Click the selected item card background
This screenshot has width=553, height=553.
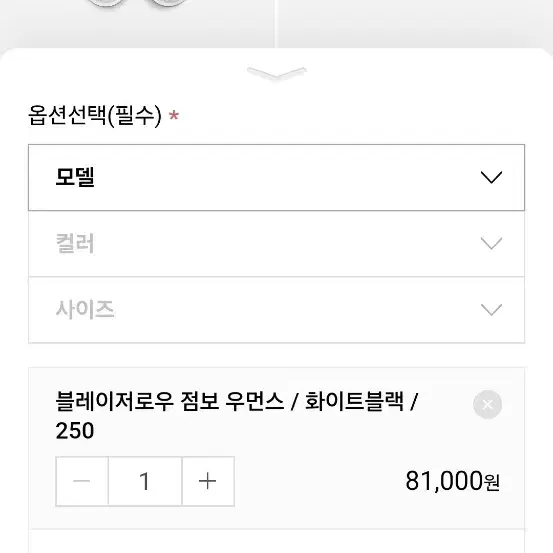click(276, 448)
